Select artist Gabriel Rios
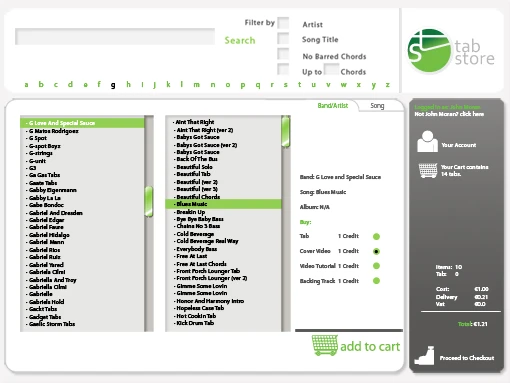 point(44,250)
